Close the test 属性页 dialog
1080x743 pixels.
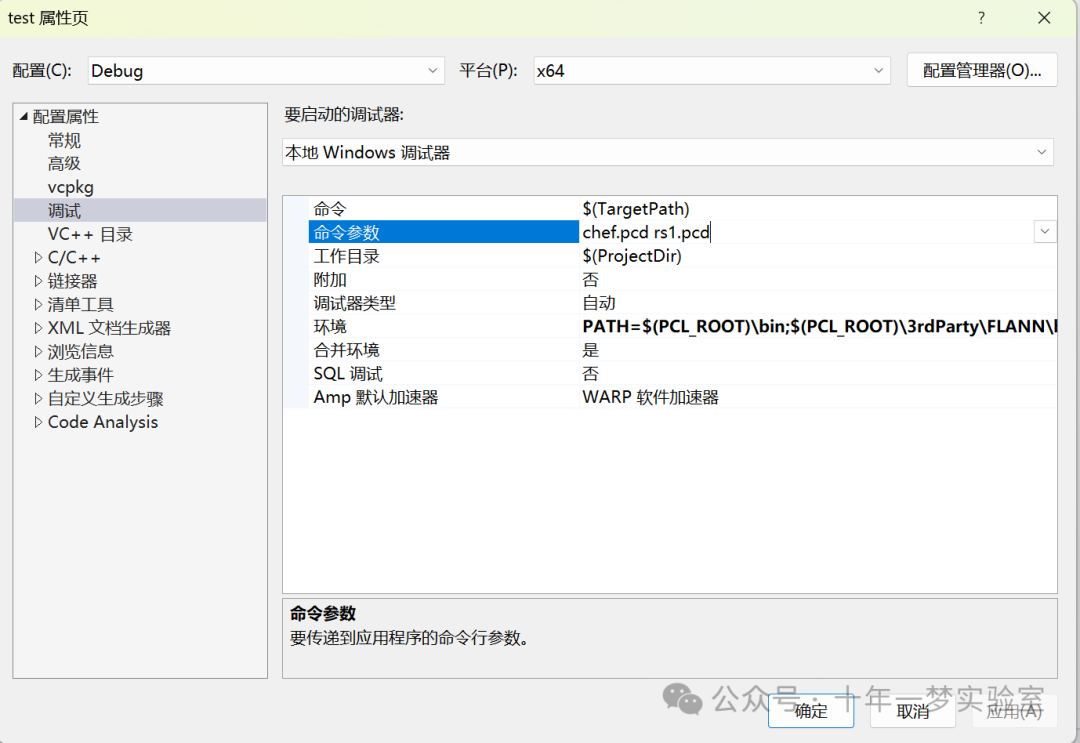click(1044, 18)
